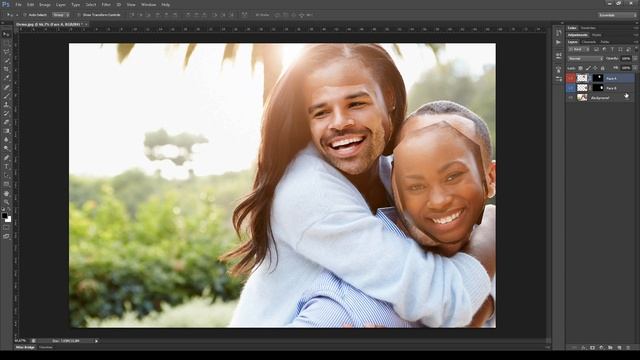640x360 pixels.
Task: Select the Pen tool
Action: (6, 158)
